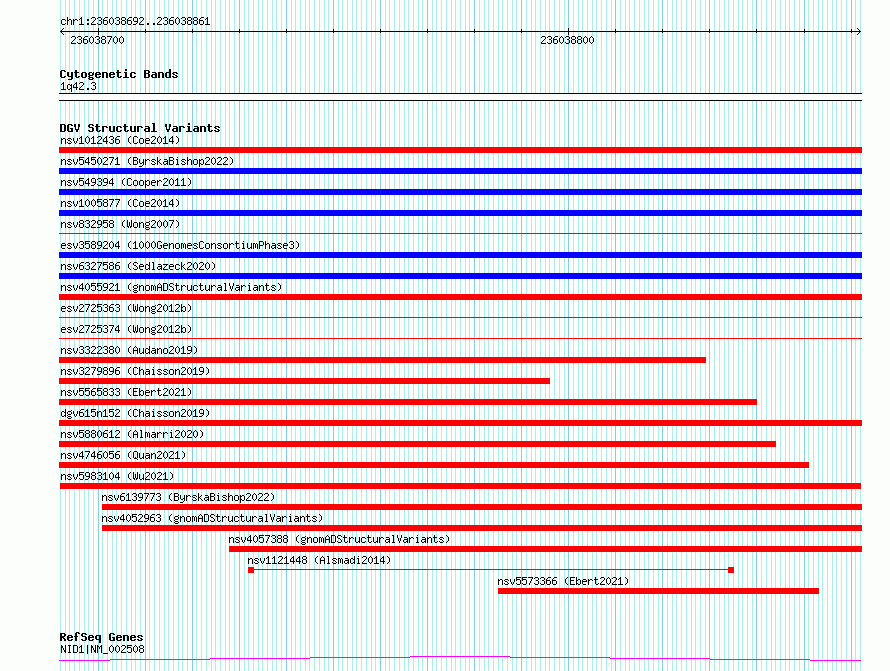Click the RefSeq Genes track title
Image resolution: width=890 pixels, height=671 pixels.
pyautogui.click(x=101, y=637)
